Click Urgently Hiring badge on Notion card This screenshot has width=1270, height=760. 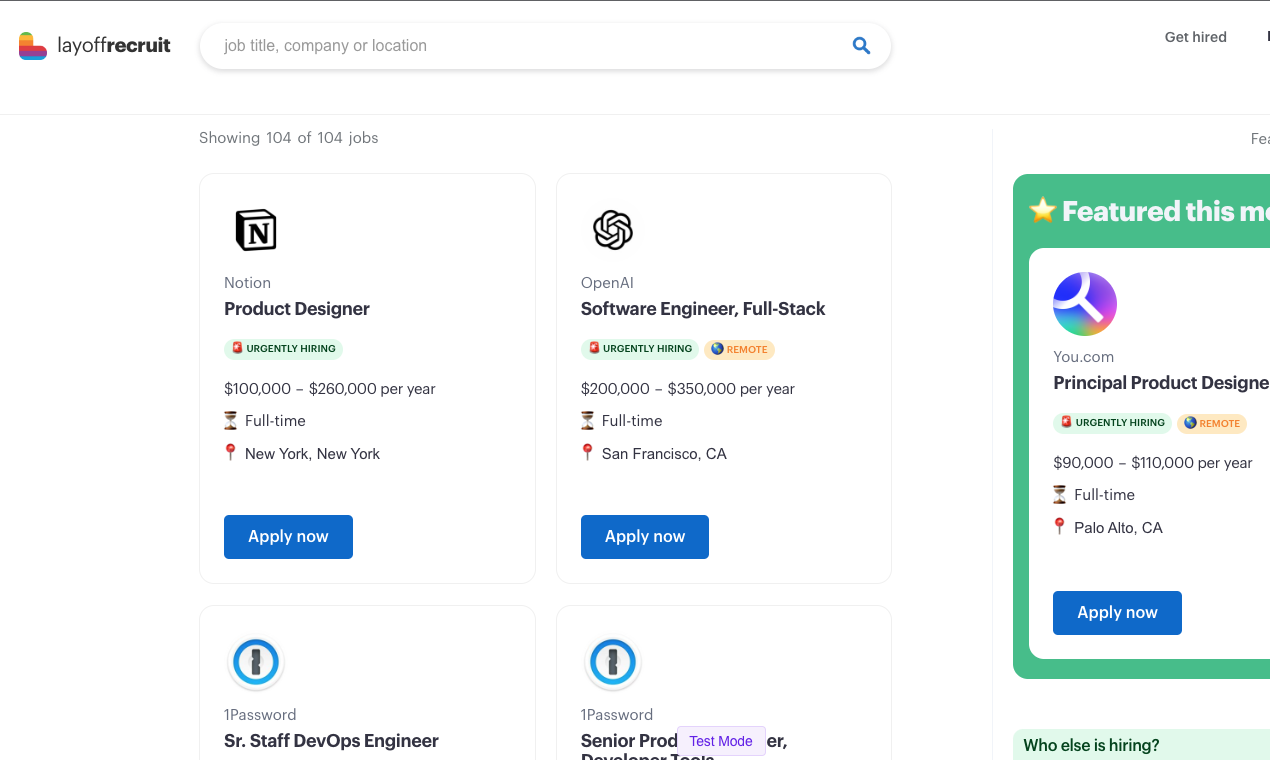pos(283,349)
